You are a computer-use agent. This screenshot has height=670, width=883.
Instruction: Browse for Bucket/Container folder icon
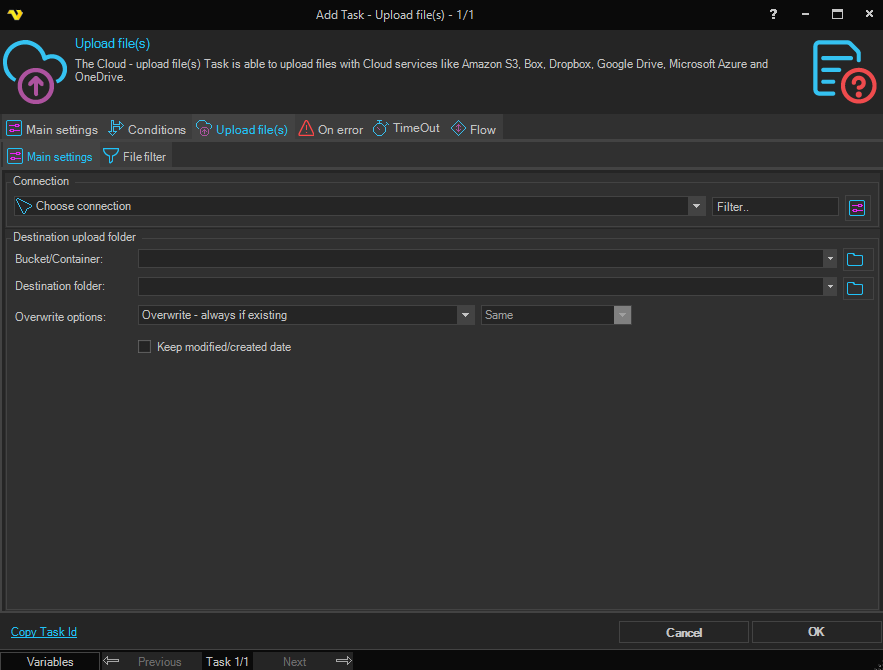point(854,259)
